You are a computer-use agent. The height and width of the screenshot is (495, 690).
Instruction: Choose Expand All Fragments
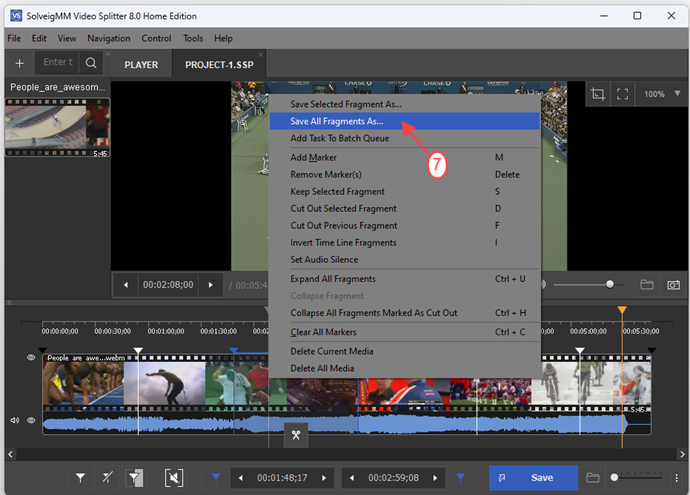click(x=404, y=279)
